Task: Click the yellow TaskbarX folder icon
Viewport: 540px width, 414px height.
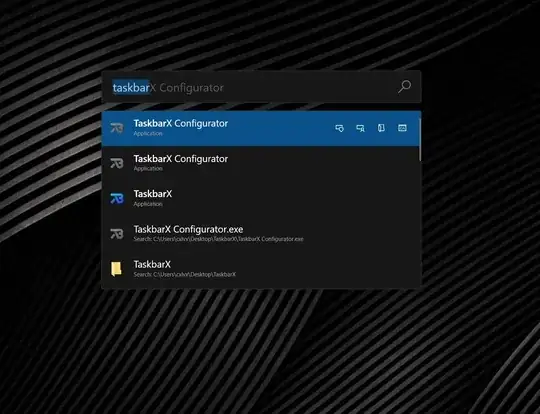Action: [116, 269]
